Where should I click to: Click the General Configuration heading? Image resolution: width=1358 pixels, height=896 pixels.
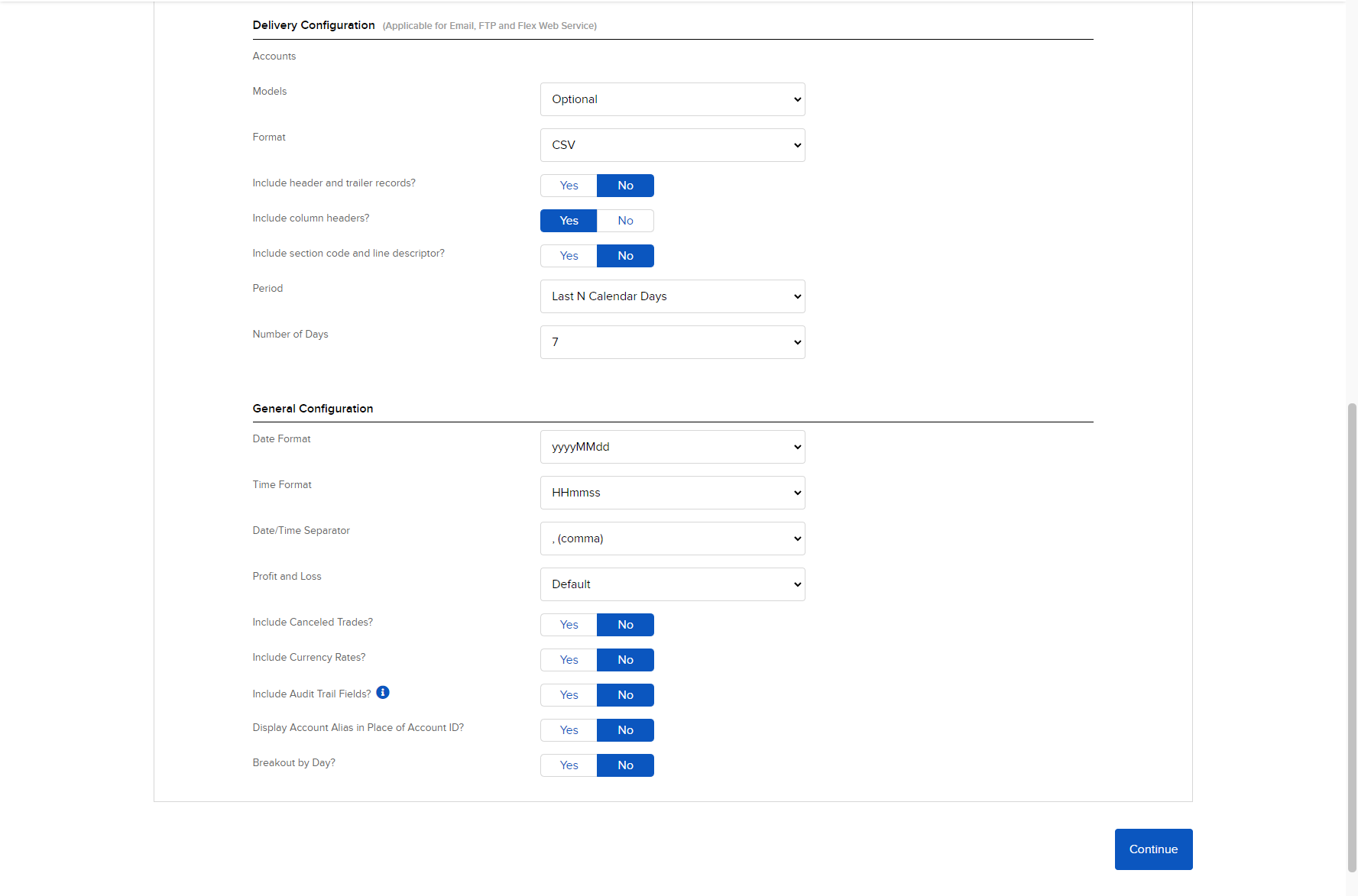tap(313, 409)
